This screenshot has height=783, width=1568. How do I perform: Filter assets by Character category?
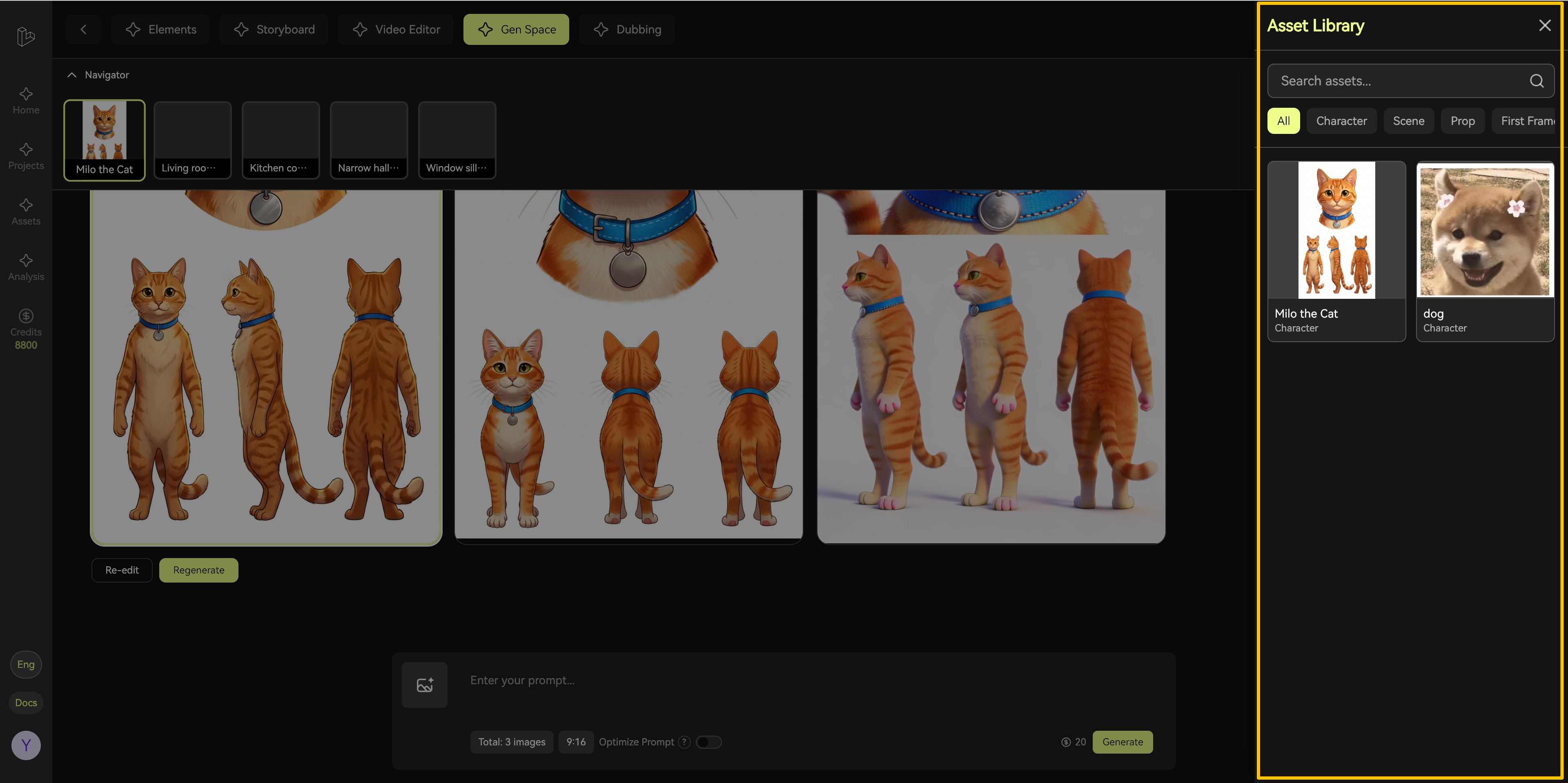click(x=1341, y=121)
